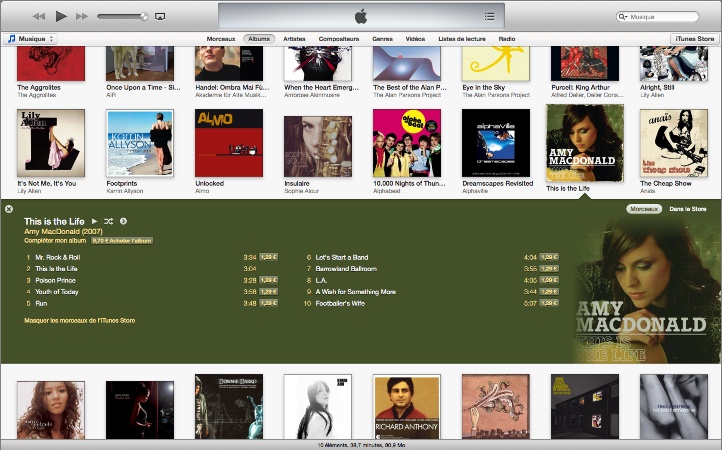This screenshot has height=451, width=722.
Task: Shuffle the This is the Life album
Action: [109, 221]
